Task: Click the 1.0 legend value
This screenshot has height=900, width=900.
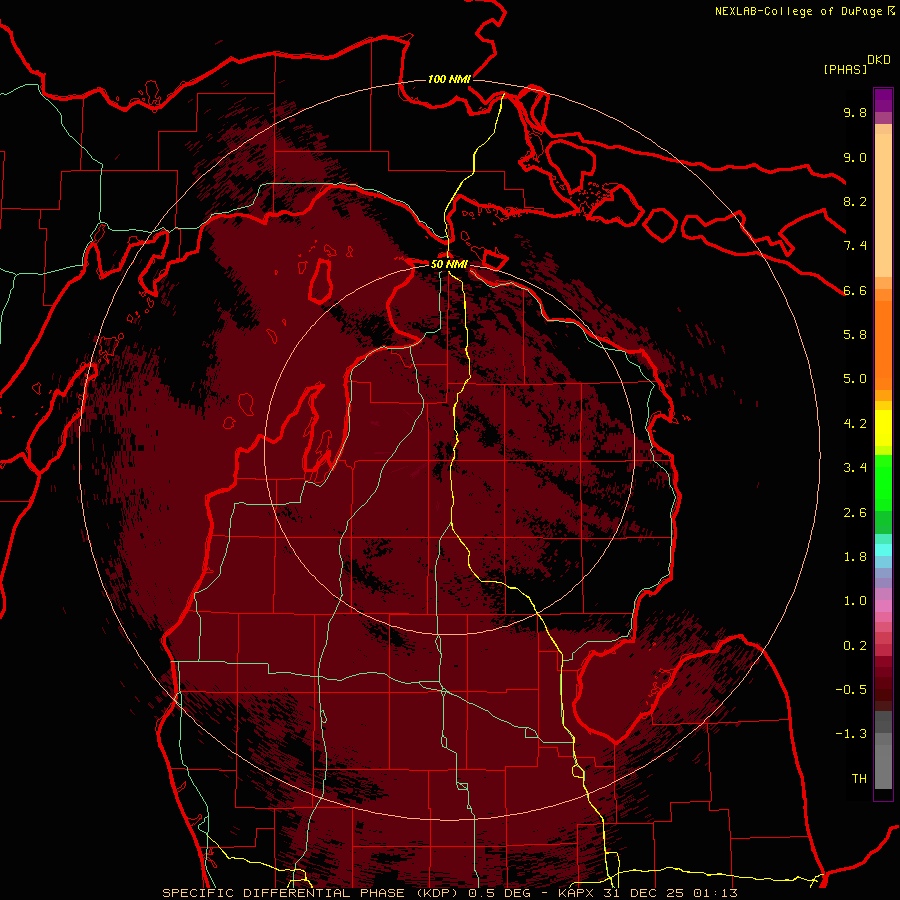Action: (x=855, y=601)
